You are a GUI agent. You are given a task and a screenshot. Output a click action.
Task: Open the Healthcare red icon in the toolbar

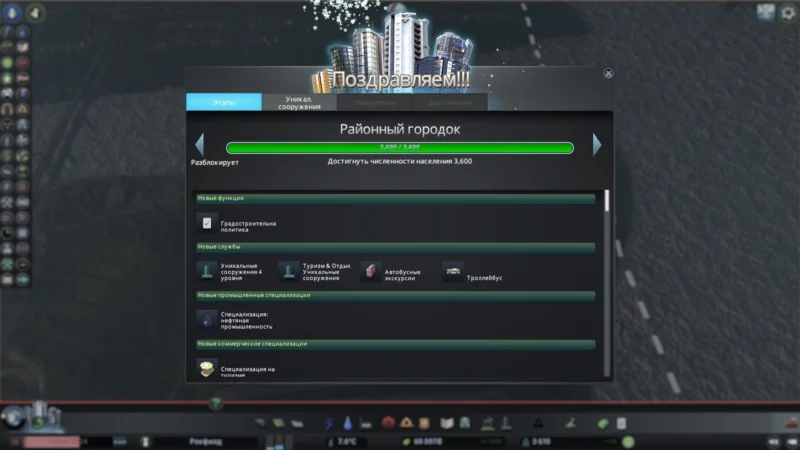point(388,423)
